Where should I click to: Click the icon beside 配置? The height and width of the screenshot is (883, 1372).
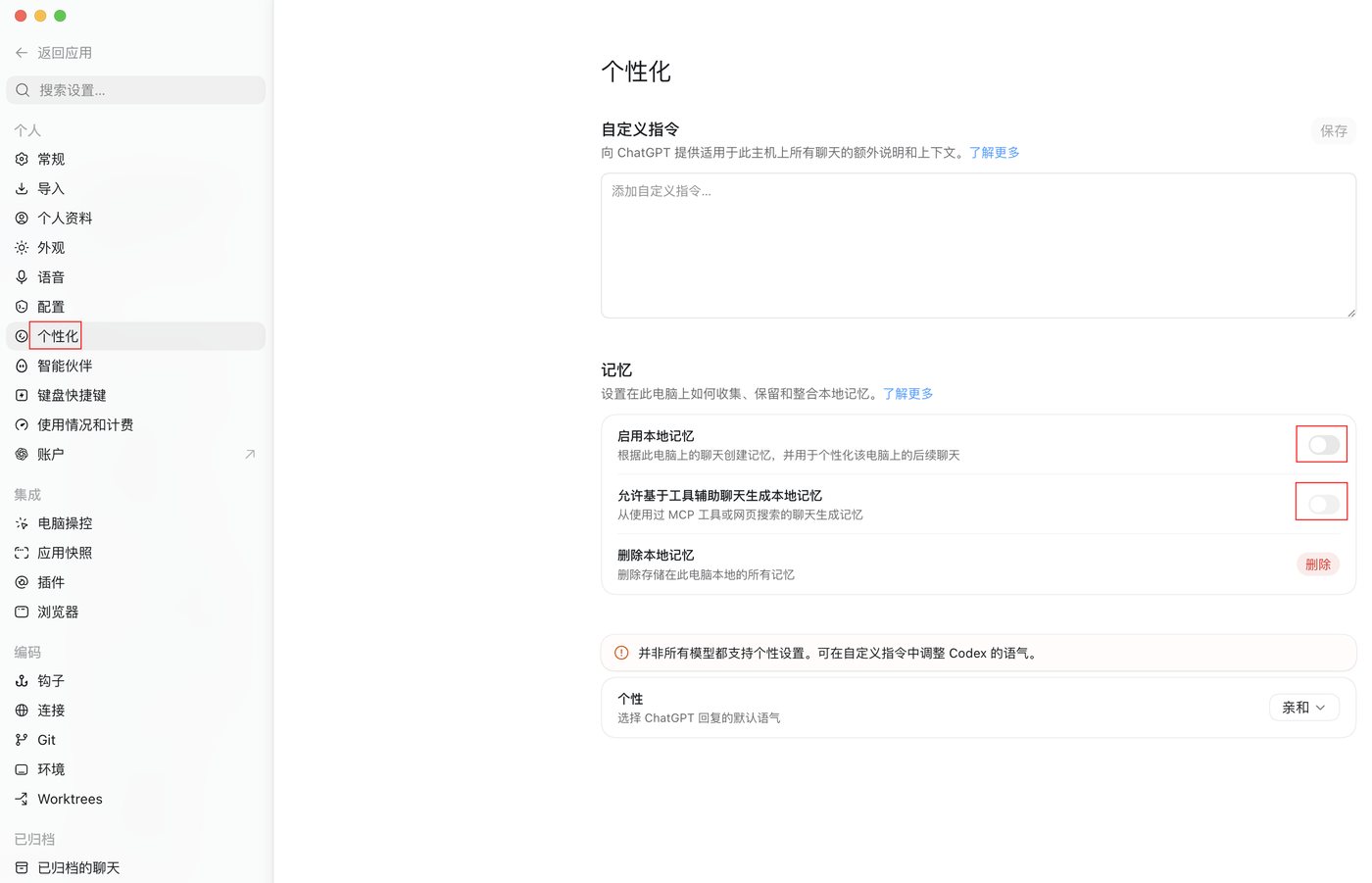tap(22, 307)
